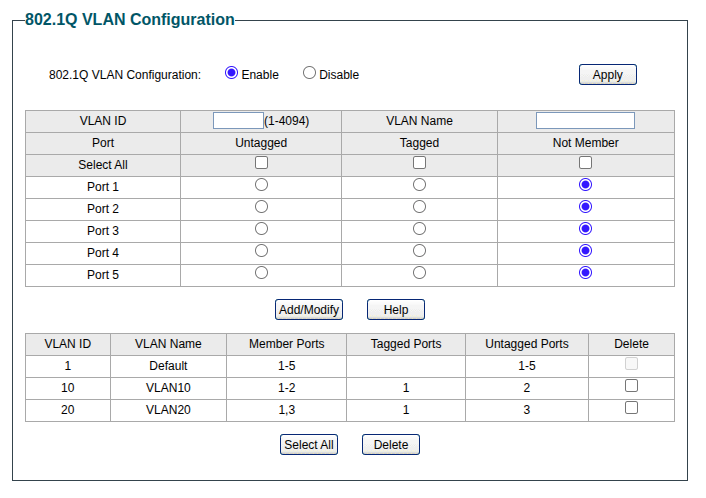Set Port 2 to Untagged
The height and width of the screenshot is (498, 706).
point(261,207)
